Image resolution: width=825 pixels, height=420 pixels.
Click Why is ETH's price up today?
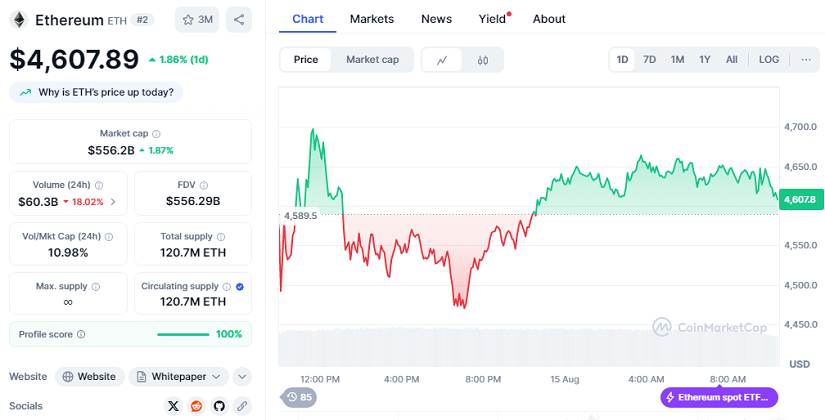pyautogui.click(x=96, y=93)
